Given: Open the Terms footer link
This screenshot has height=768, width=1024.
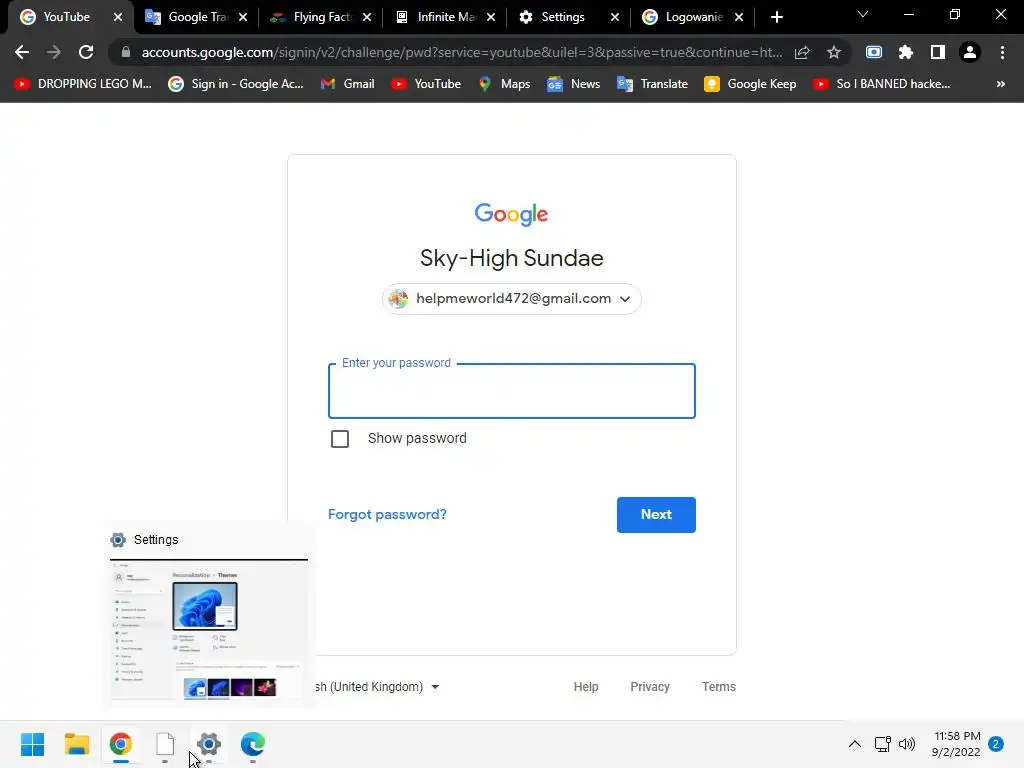Looking at the screenshot, I should (718, 686).
